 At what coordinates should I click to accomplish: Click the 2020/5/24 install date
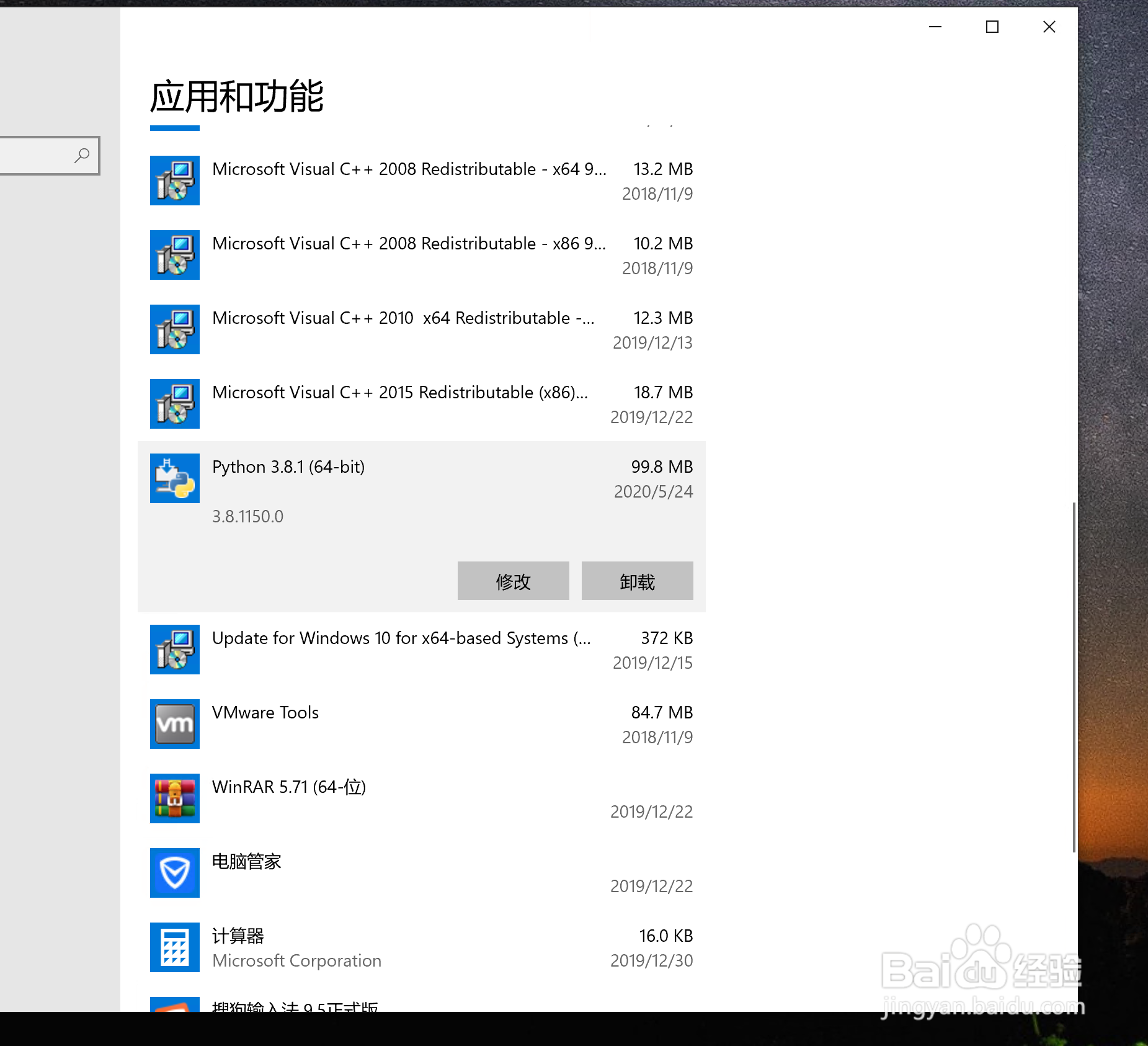coord(653,491)
